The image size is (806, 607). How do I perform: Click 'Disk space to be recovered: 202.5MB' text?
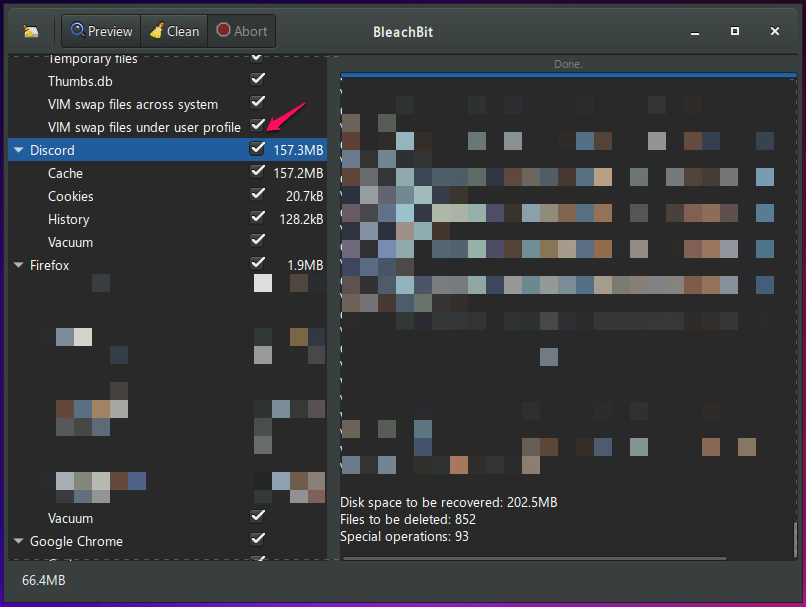pos(448,502)
